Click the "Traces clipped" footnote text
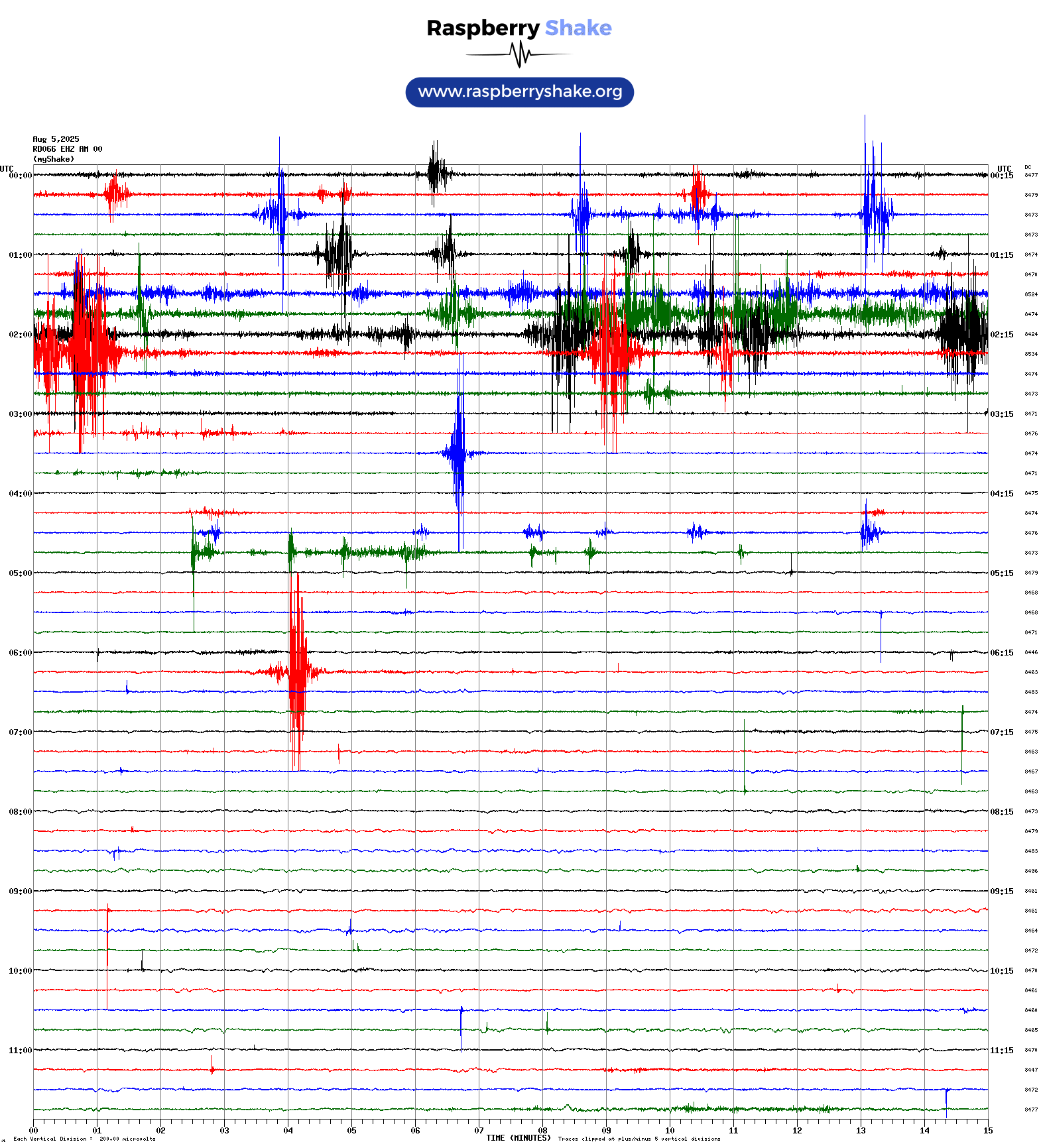The width and height of the screenshot is (1041, 1148). click(x=639, y=1139)
